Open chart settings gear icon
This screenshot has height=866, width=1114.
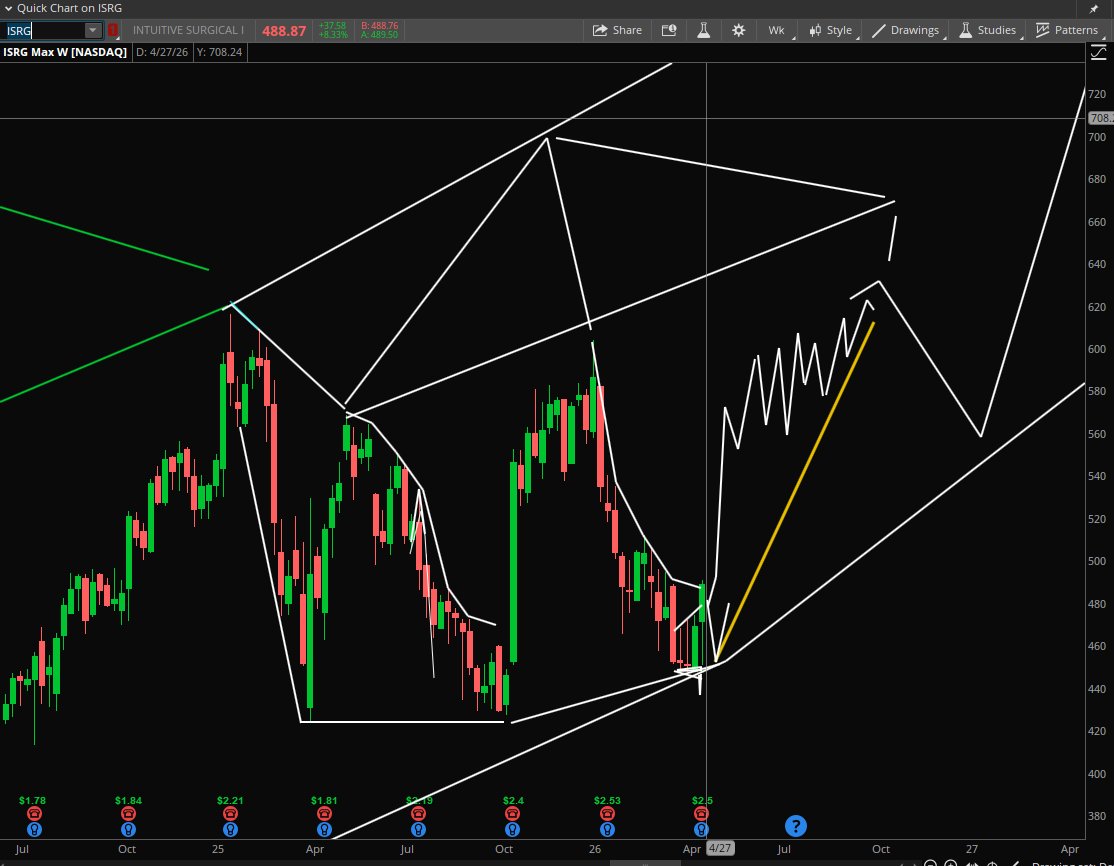click(739, 30)
